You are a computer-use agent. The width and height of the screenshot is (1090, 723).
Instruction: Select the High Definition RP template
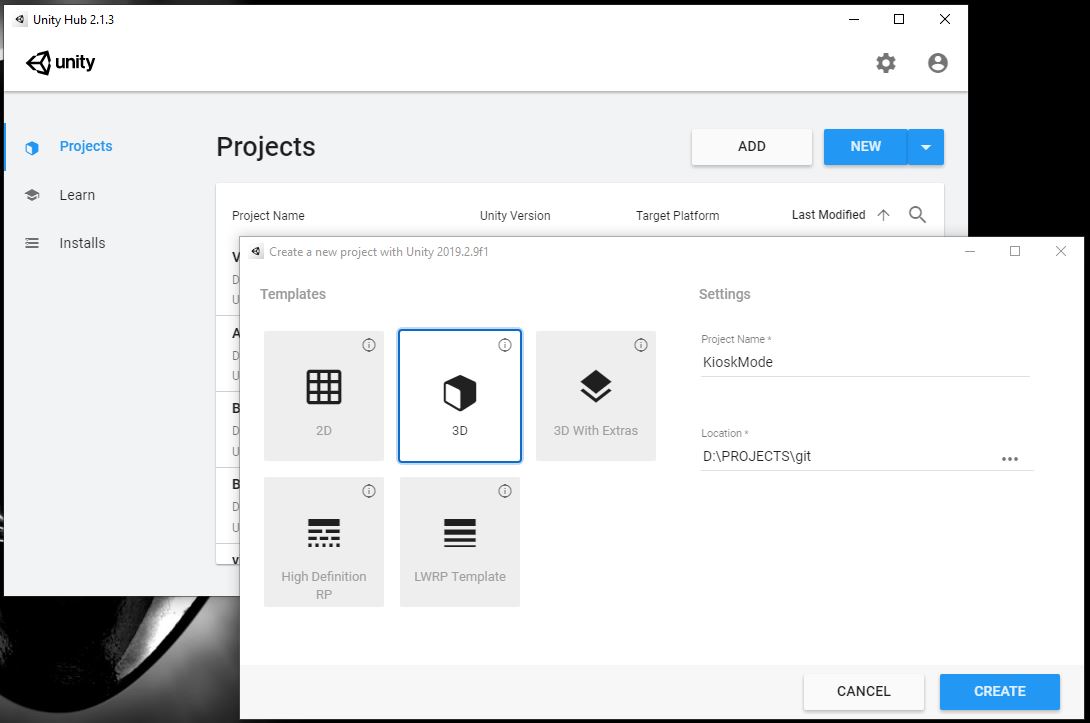324,542
